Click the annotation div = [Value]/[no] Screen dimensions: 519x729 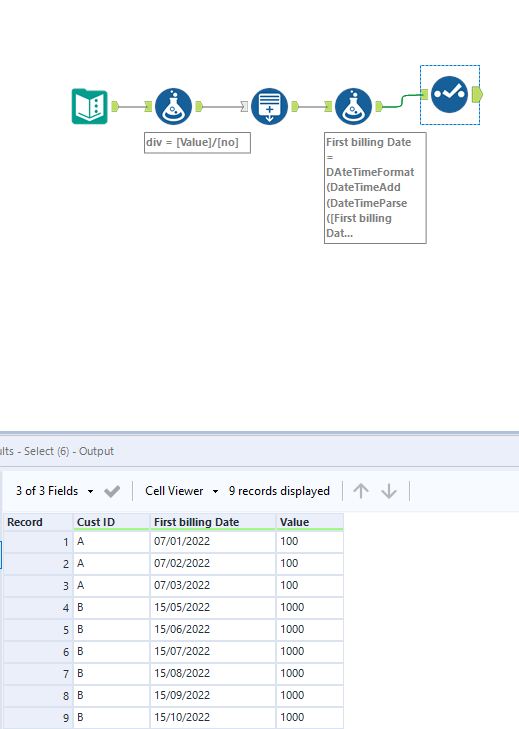point(197,143)
